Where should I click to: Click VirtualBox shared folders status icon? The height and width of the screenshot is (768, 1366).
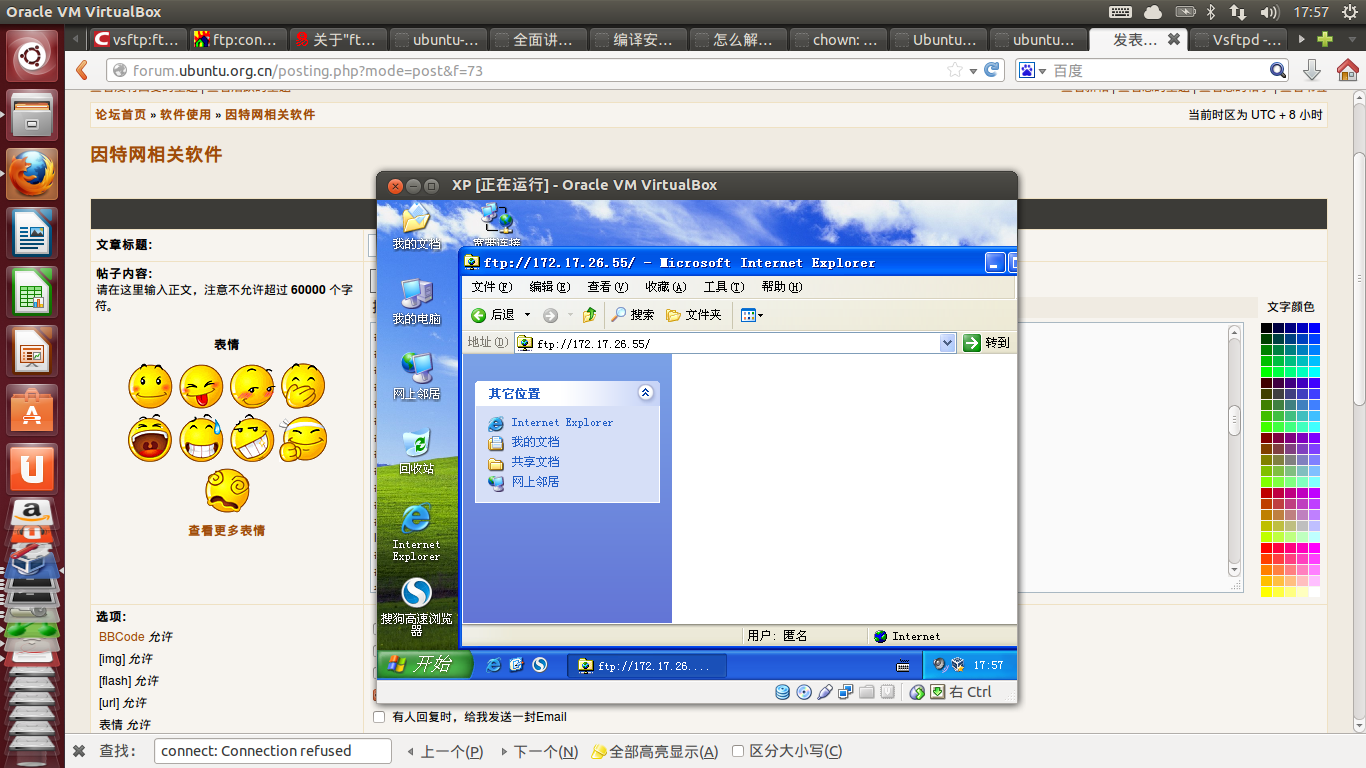(x=867, y=692)
